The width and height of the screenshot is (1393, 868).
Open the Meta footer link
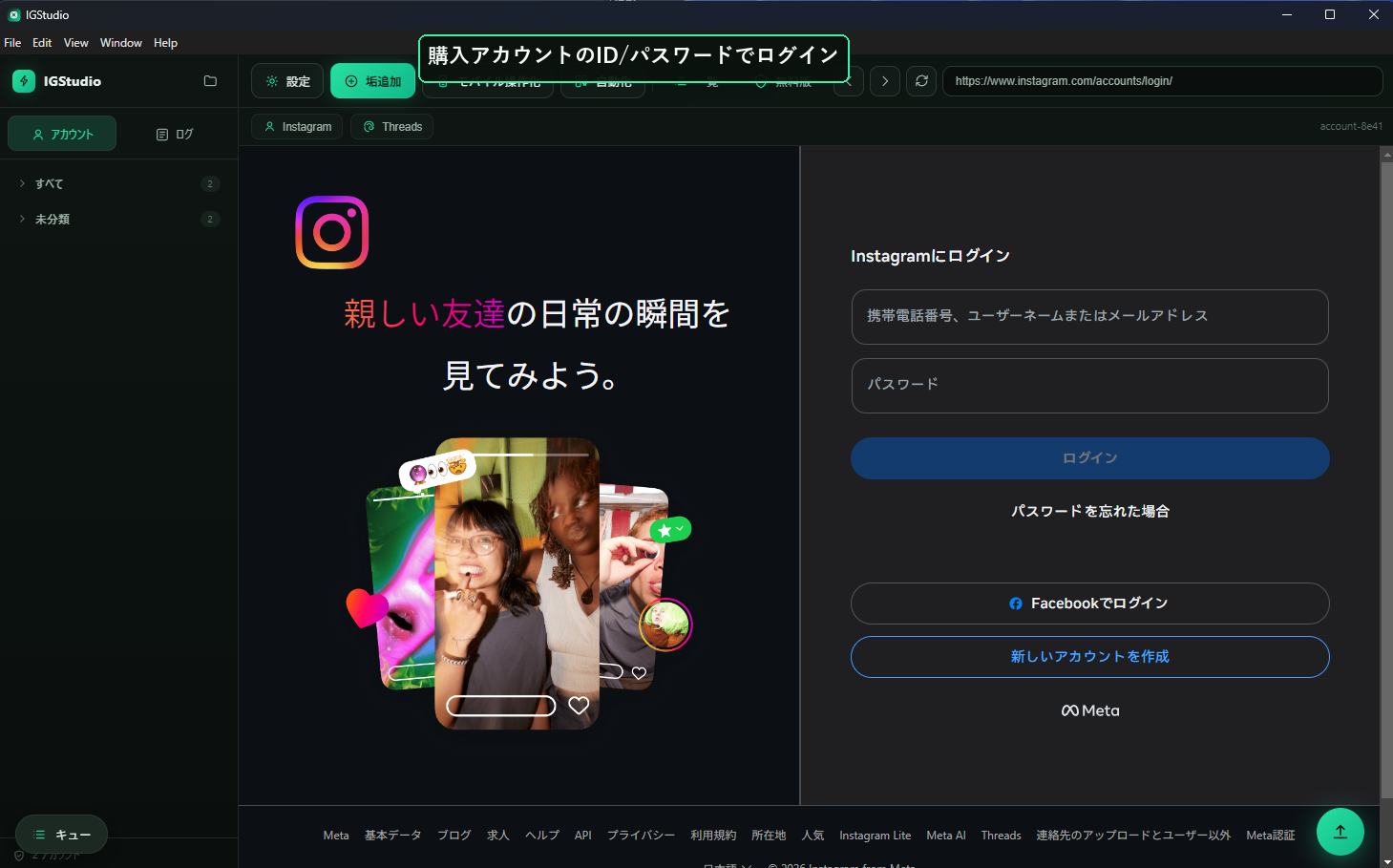tap(336, 836)
